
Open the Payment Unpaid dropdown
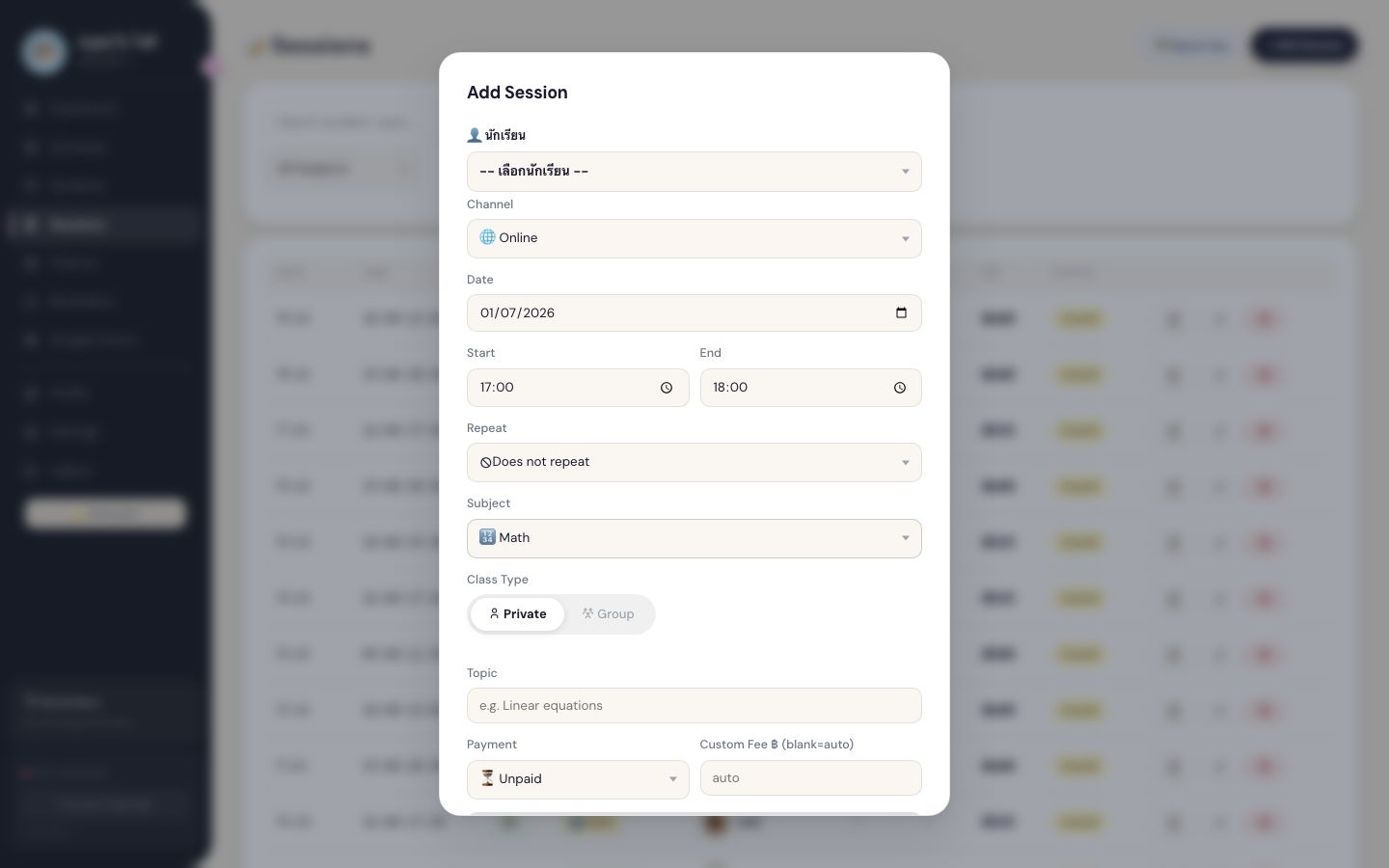(578, 779)
